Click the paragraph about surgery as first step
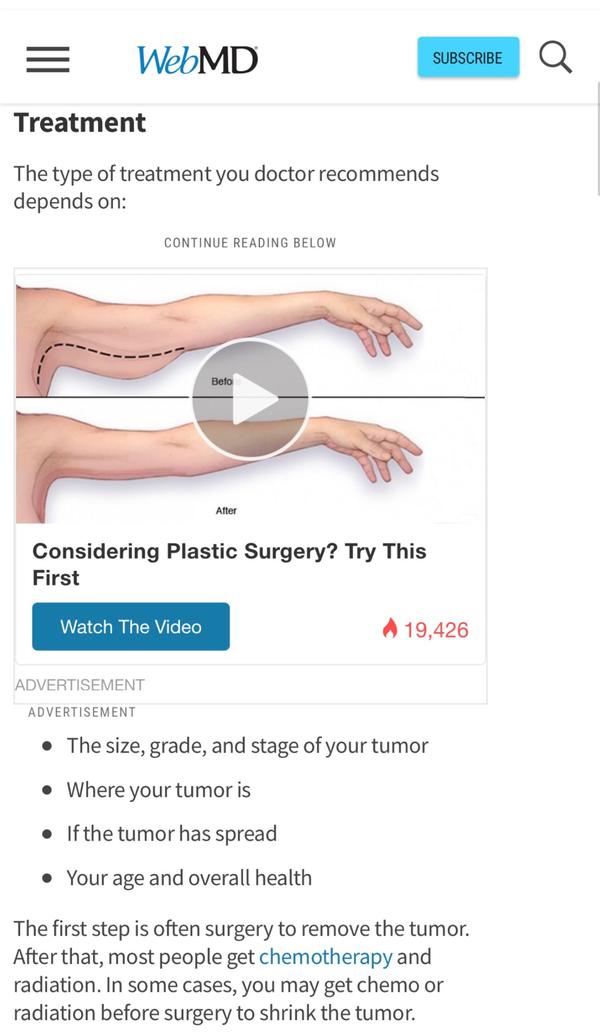 pos(240,970)
